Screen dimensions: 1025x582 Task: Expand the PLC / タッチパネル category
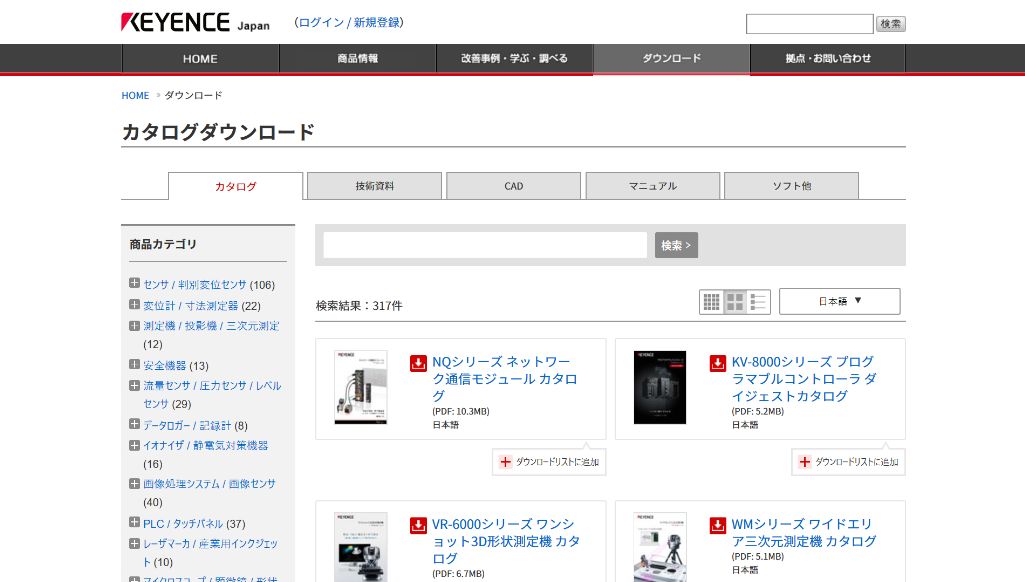(x=133, y=522)
